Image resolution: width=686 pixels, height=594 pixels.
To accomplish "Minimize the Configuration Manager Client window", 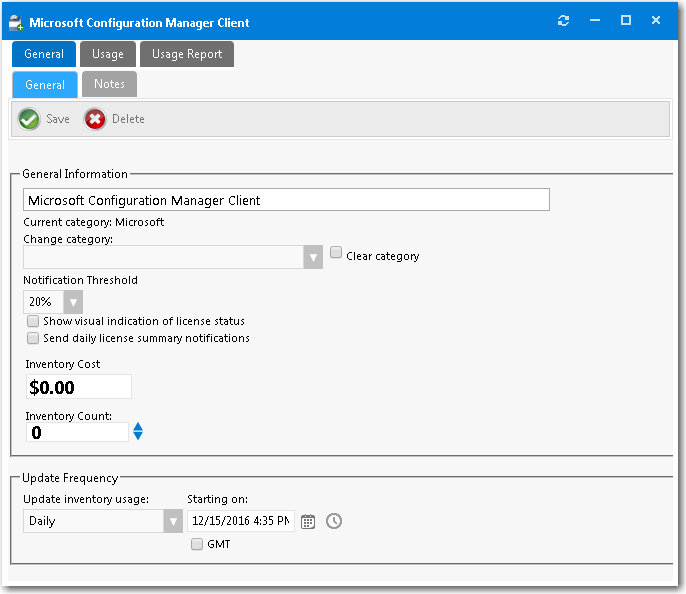I will point(595,21).
